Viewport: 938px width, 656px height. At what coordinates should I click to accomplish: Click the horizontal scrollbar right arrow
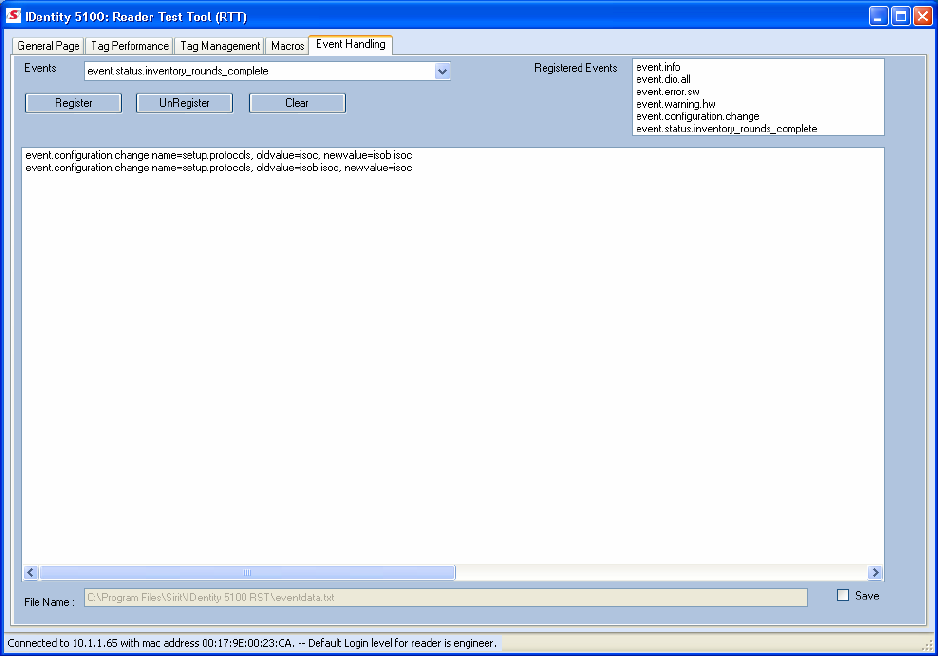[875, 572]
